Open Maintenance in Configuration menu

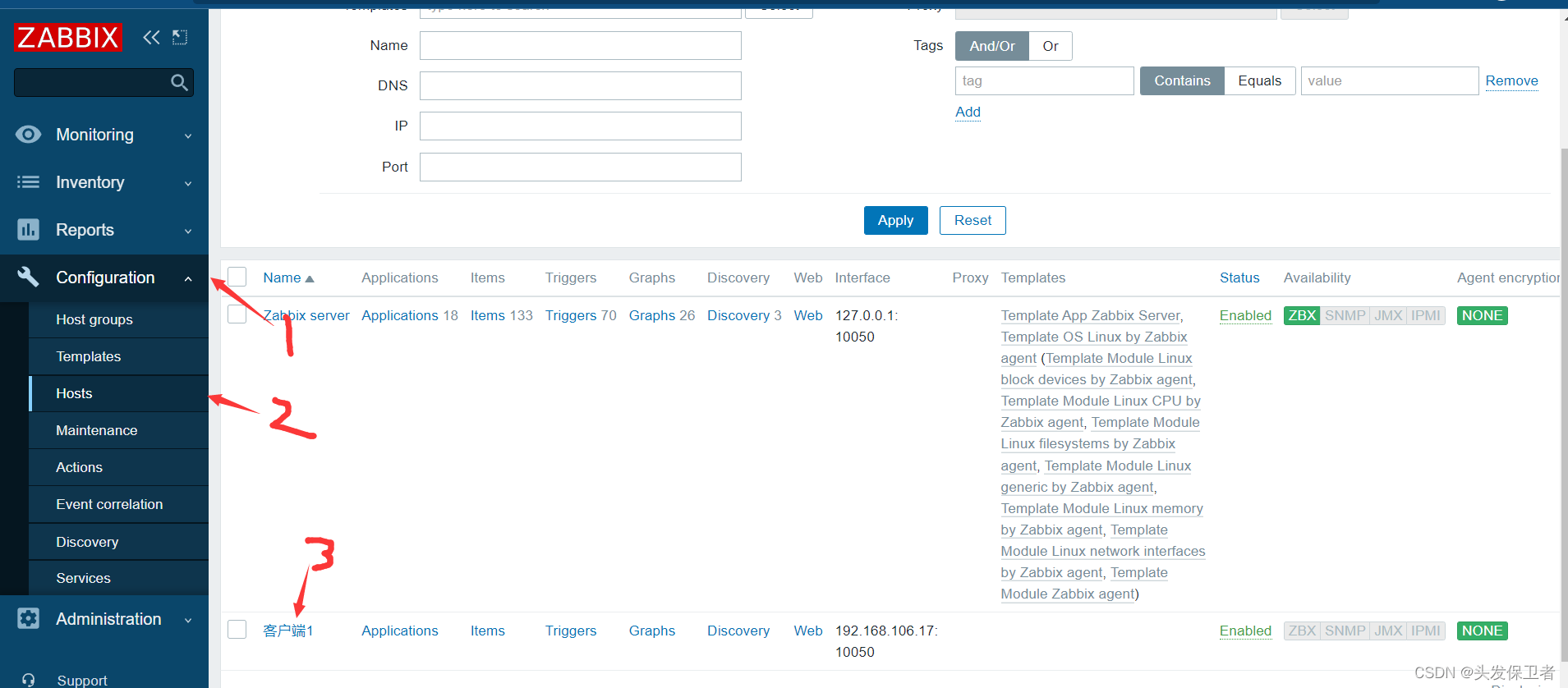click(118, 430)
